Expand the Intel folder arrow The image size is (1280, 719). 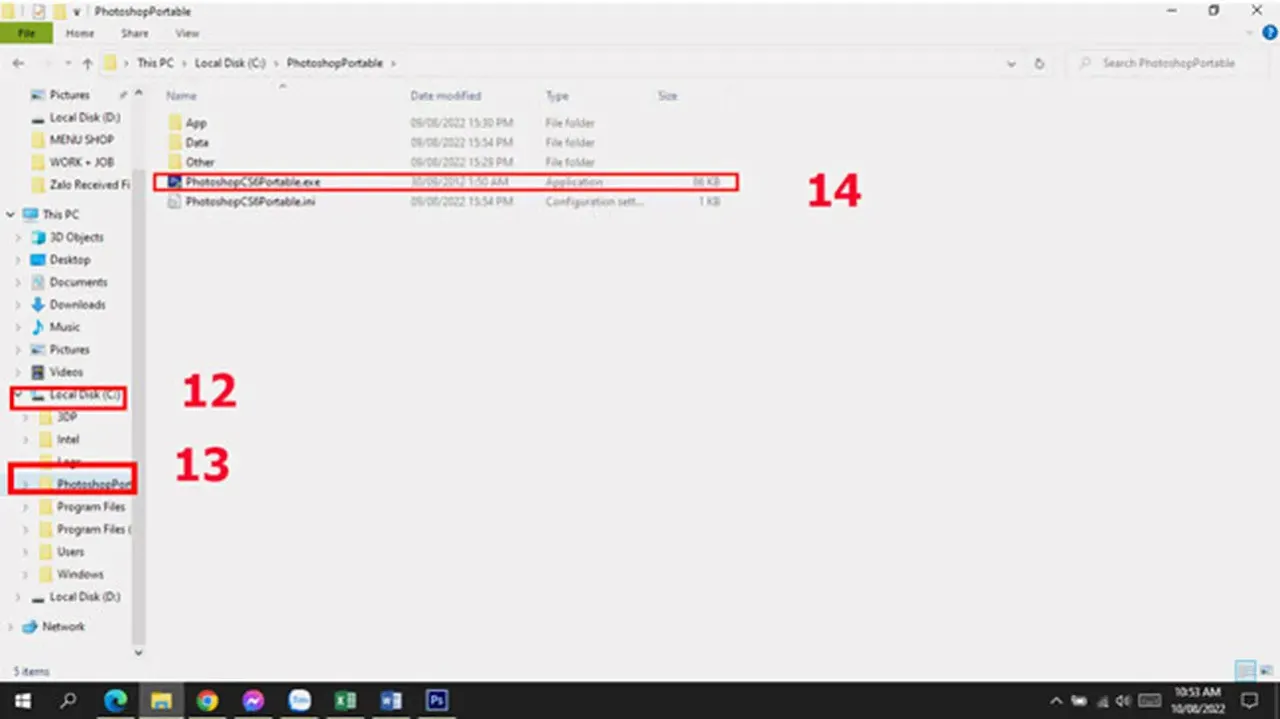[x=25, y=439]
